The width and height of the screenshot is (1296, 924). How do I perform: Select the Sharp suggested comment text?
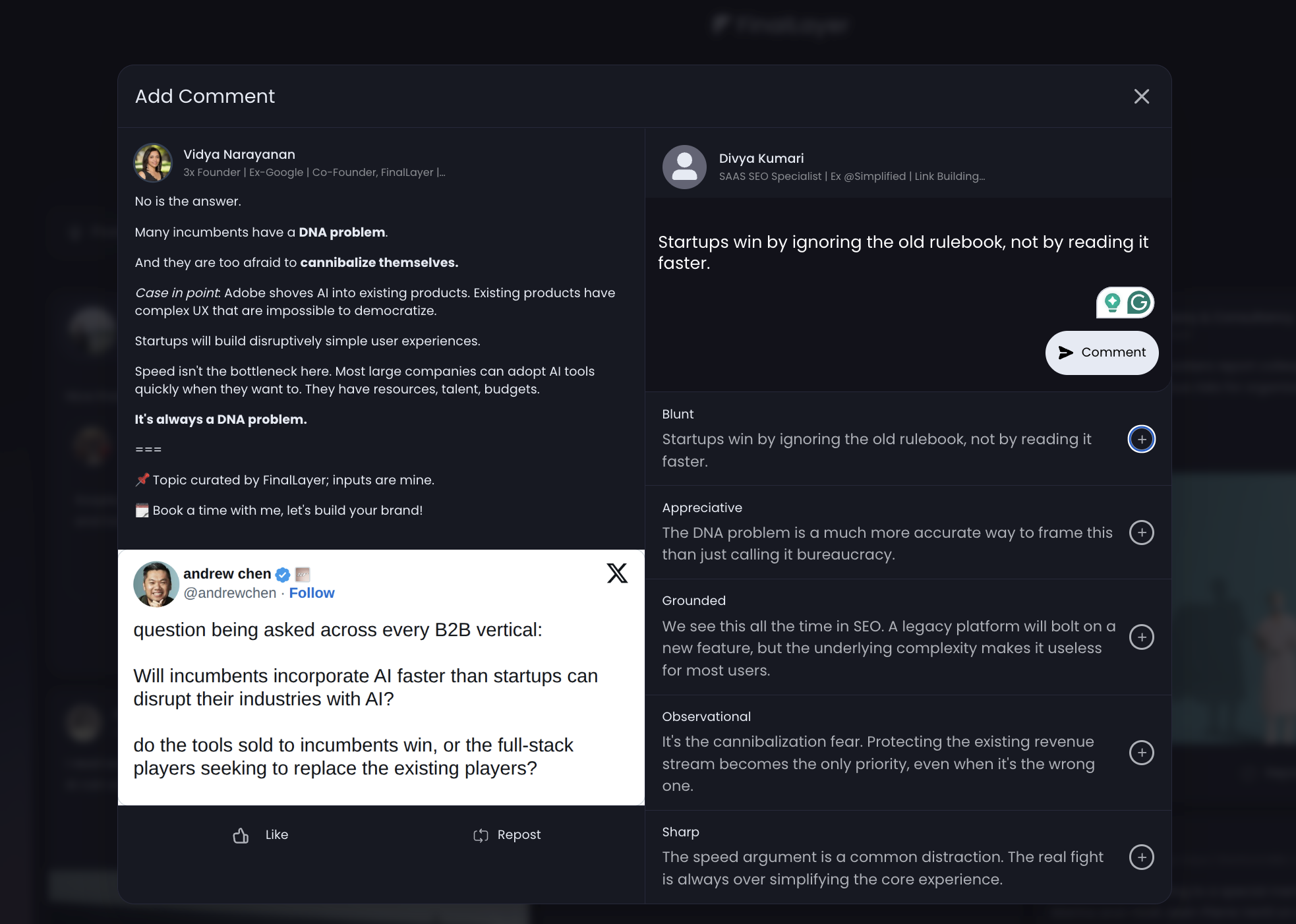click(882, 868)
